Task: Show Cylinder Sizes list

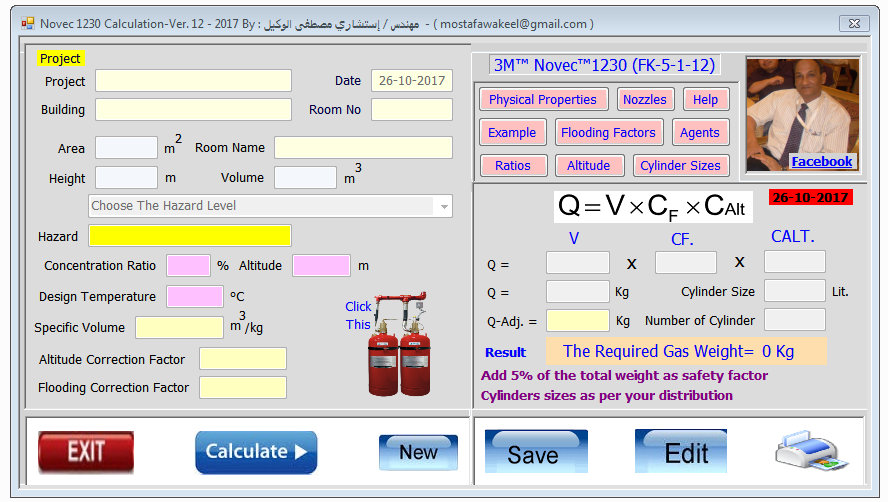Action: click(680, 165)
